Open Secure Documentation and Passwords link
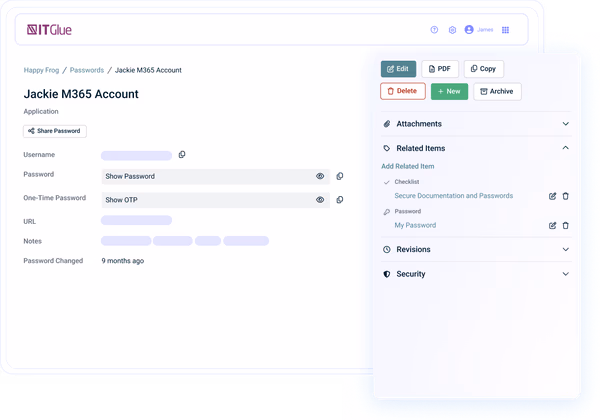This screenshot has height=420, width=600. [x=453, y=196]
